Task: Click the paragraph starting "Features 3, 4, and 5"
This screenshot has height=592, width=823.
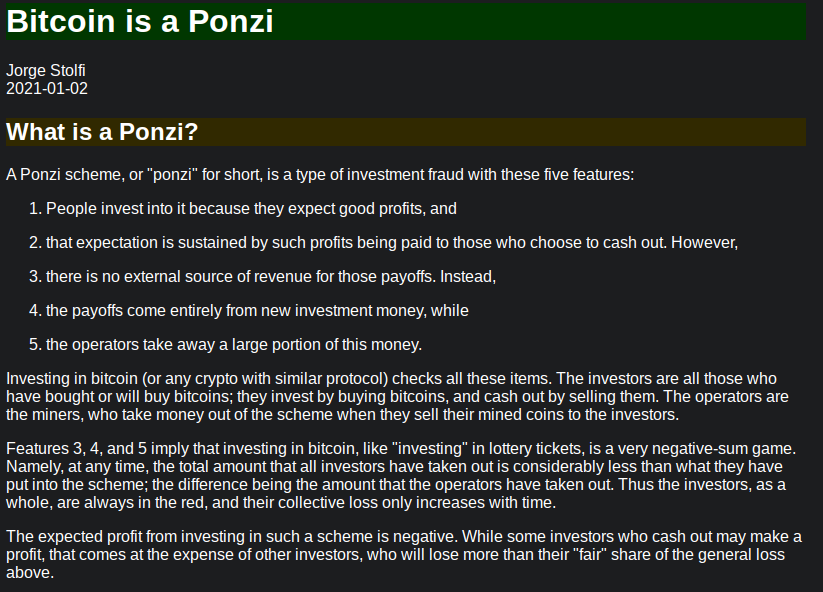Action: [x=400, y=475]
